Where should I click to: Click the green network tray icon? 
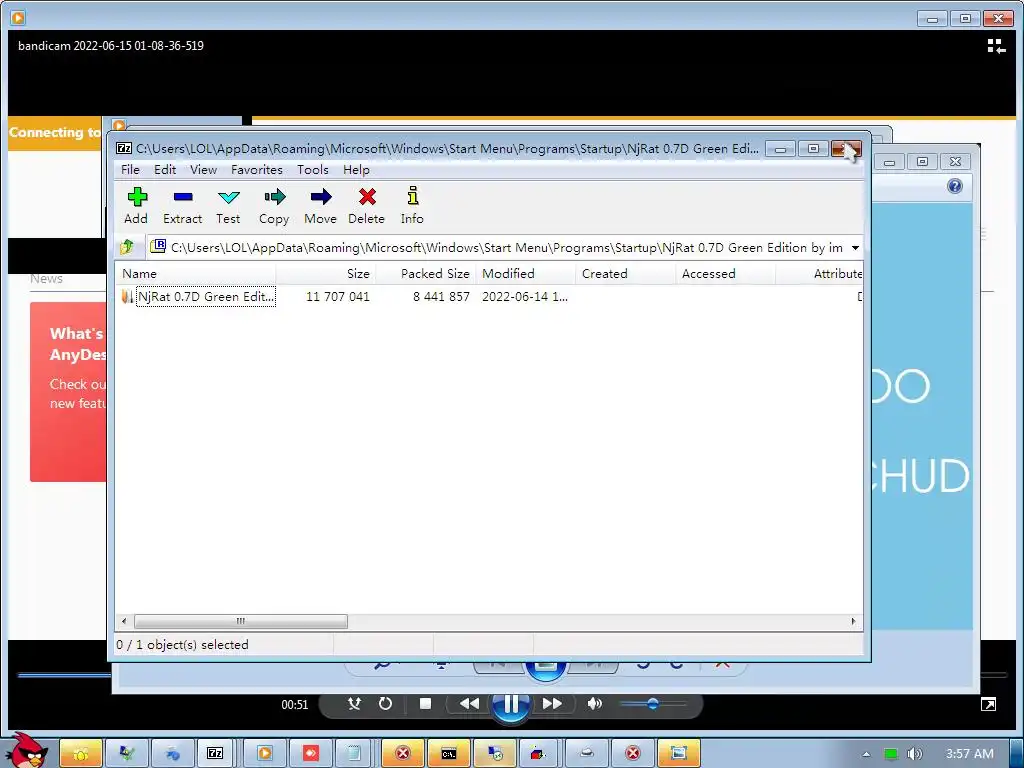point(890,754)
